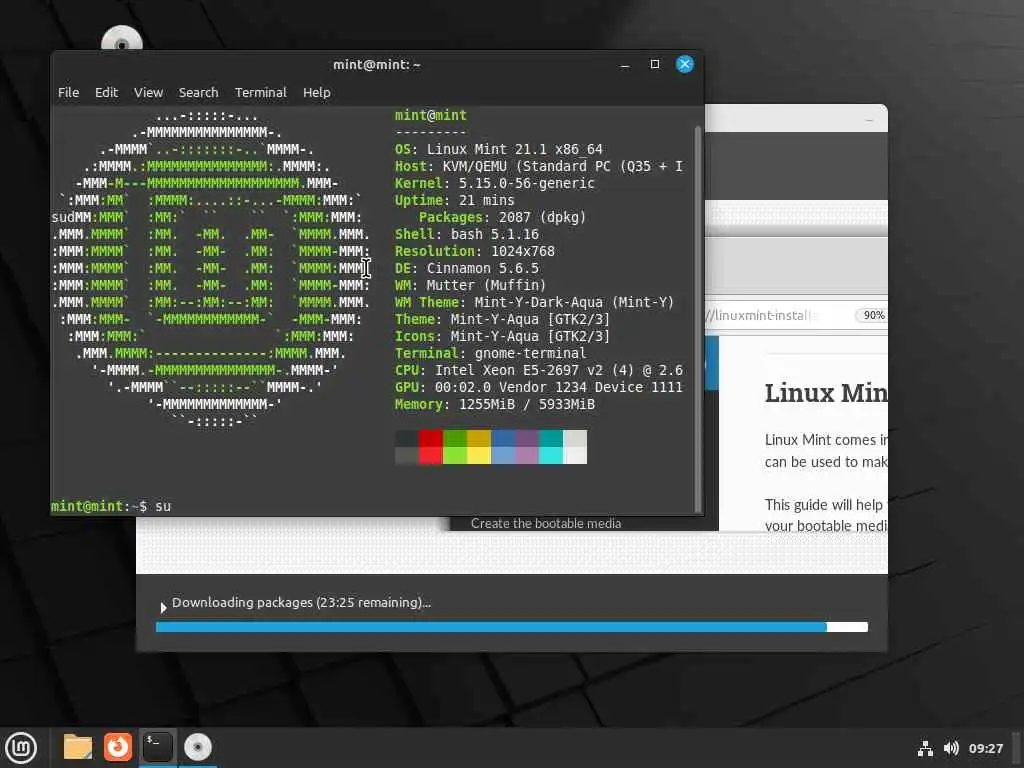Open the View menu in terminal
The height and width of the screenshot is (768, 1024).
pos(148,93)
